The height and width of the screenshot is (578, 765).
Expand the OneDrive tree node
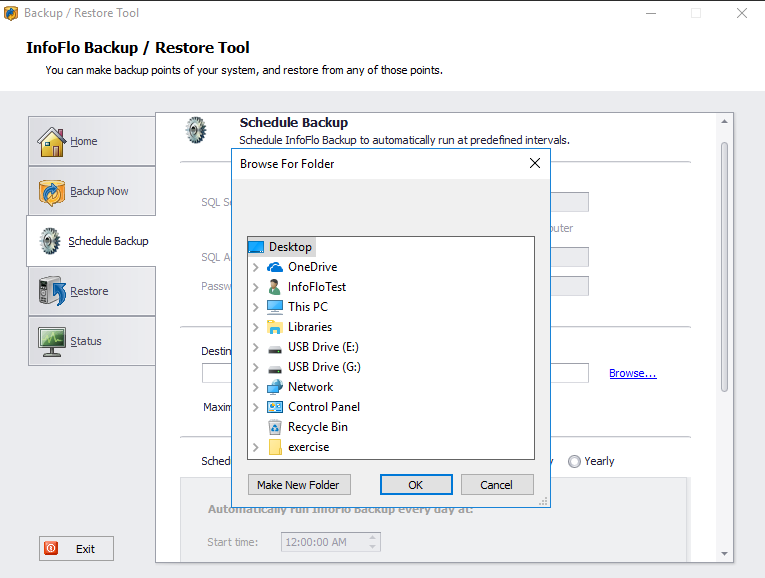tap(256, 267)
